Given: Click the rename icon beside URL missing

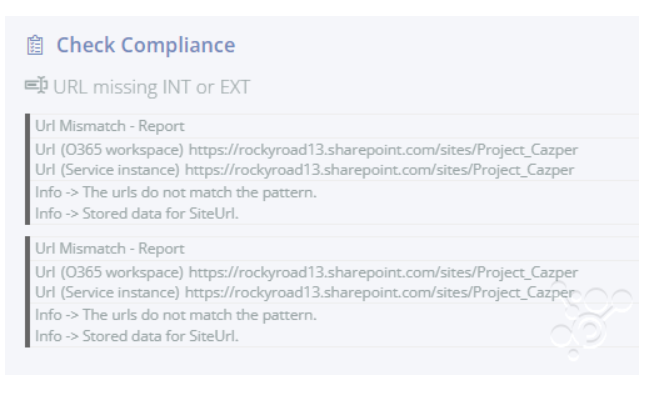Looking at the screenshot, I should pyautogui.click(x=36, y=86).
